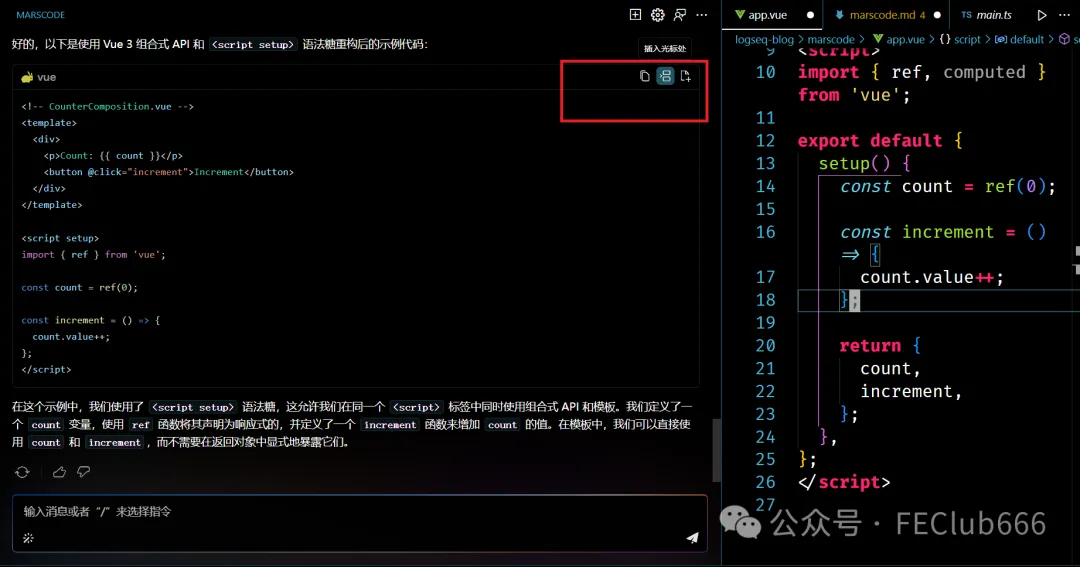The width and height of the screenshot is (1080, 567).
Task: Click editor line number 14
Action: 765,186
